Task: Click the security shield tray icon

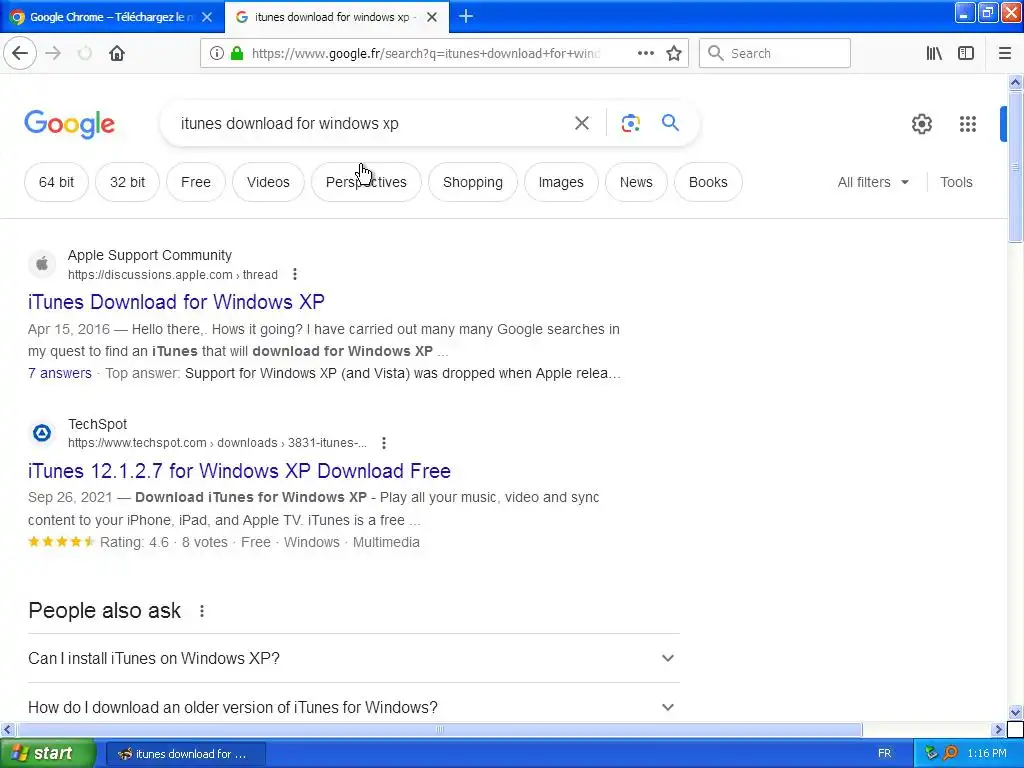Action: (931, 754)
